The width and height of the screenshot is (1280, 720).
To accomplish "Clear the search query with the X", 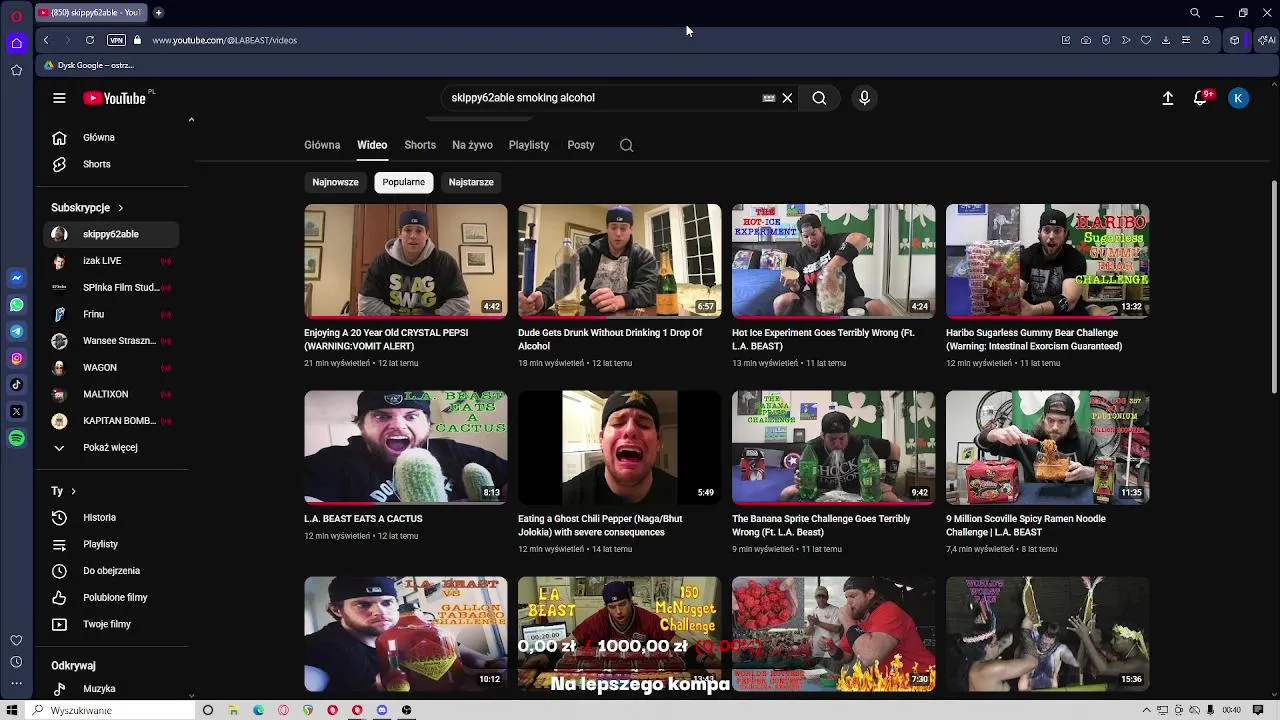I will [787, 98].
